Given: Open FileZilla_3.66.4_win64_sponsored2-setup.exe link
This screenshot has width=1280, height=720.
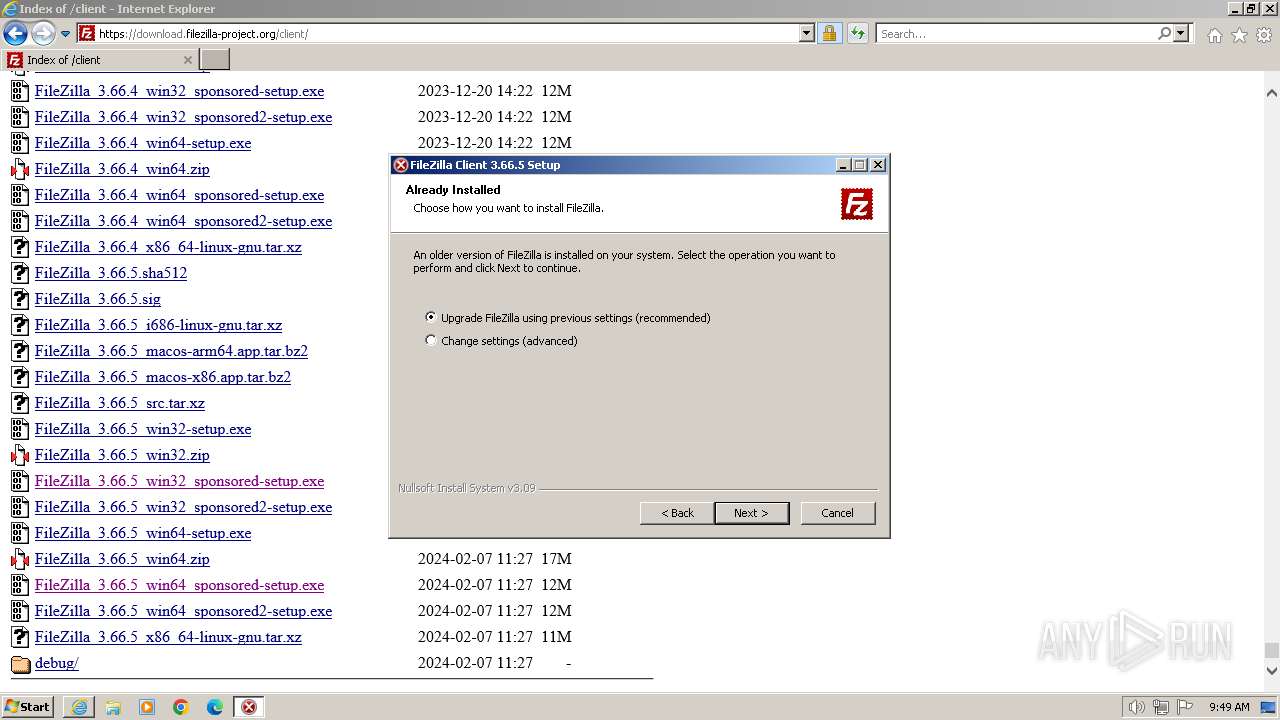Looking at the screenshot, I should tap(183, 221).
